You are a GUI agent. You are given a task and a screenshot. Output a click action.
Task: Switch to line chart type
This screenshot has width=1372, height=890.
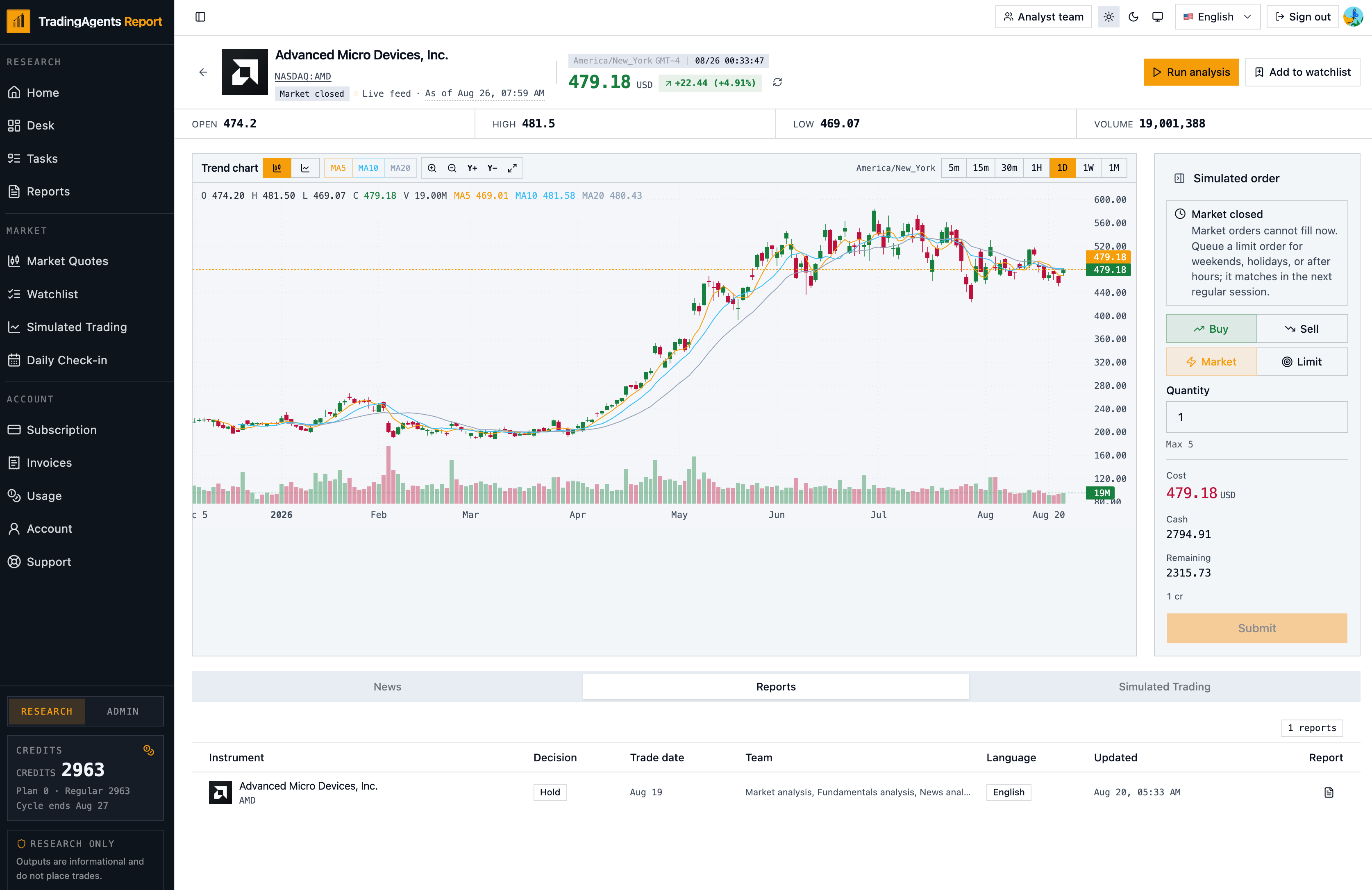click(x=305, y=168)
